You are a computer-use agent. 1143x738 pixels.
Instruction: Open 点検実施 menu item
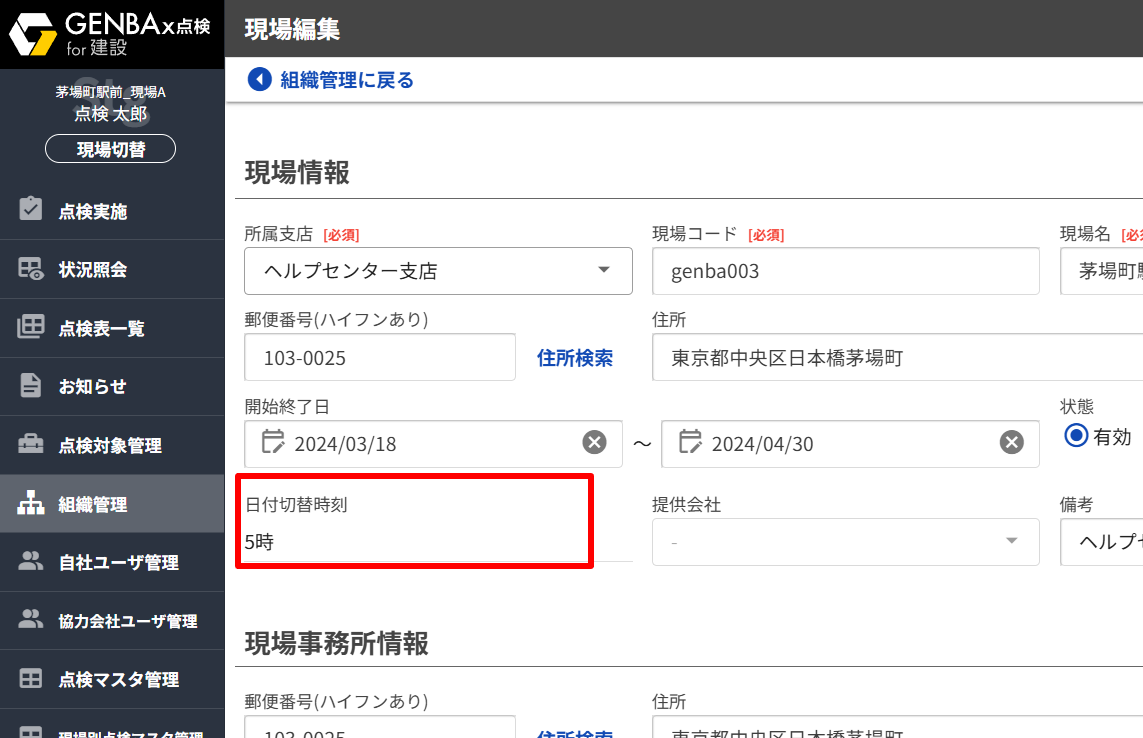(x=112, y=211)
